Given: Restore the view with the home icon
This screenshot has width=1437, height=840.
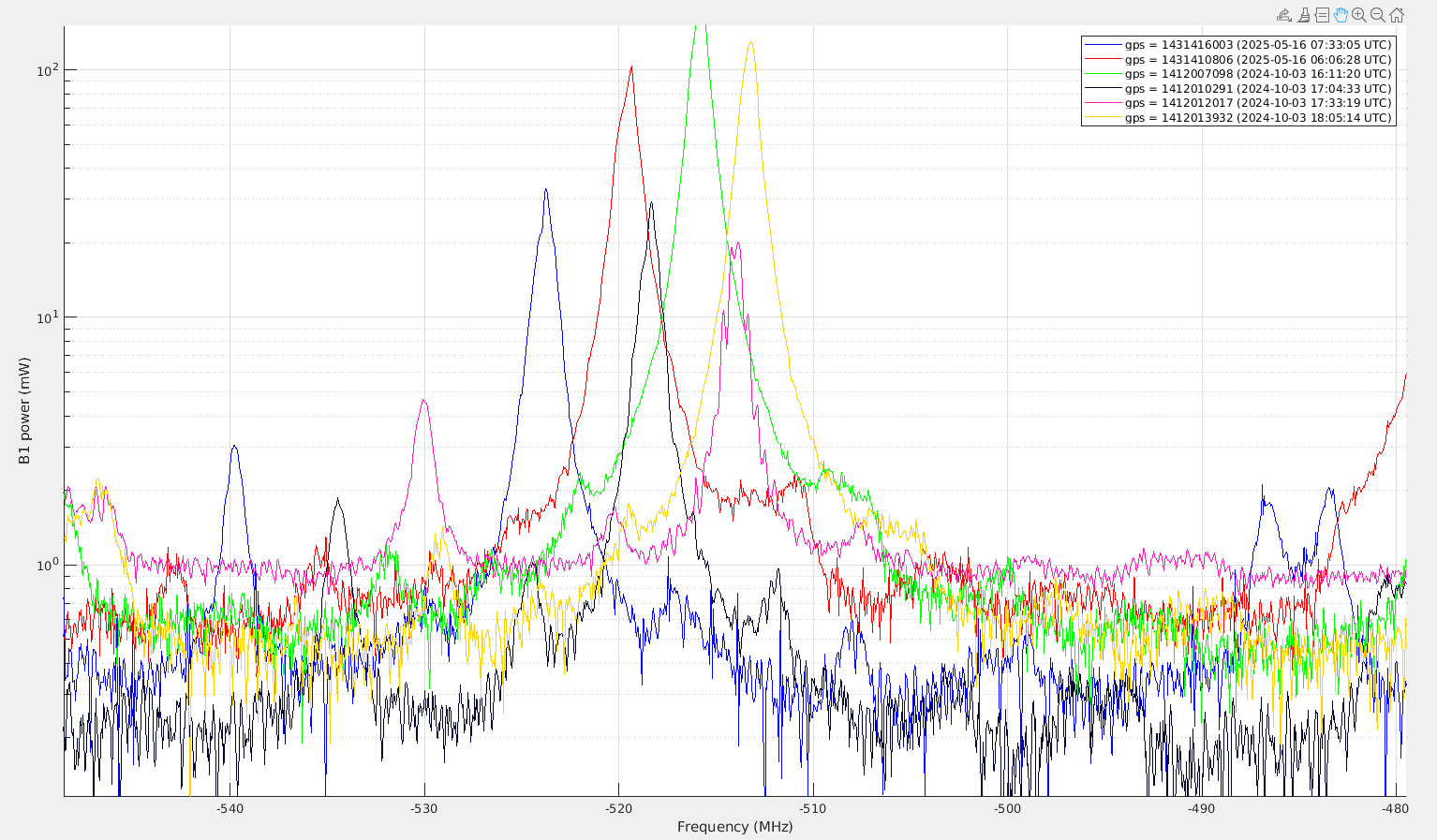Looking at the screenshot, I should click(x=1397, y=15).
